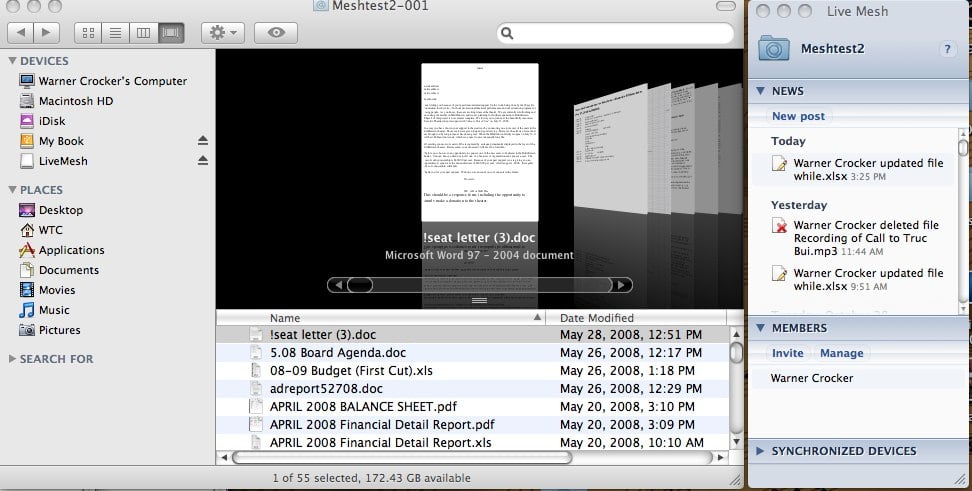The image size is (972, 491).
Task: Switch Finder to column view
Action: coord(143,33)
